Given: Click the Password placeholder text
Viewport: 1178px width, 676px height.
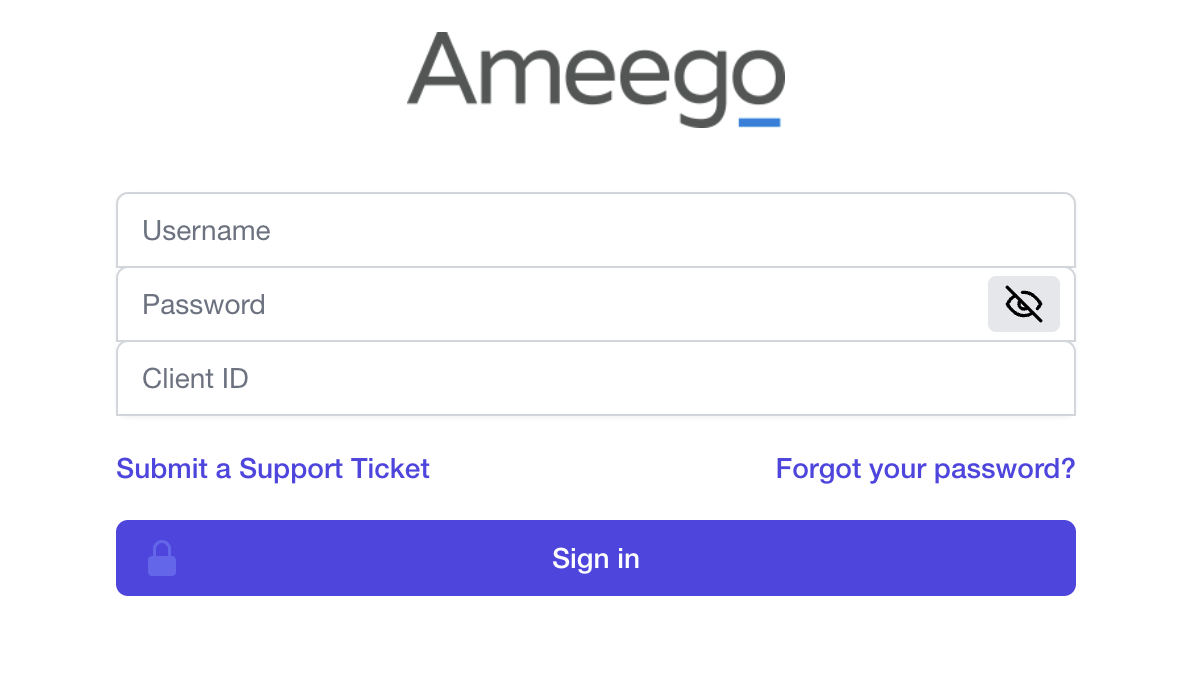Looking at the screenshot, I should point(204,304).
